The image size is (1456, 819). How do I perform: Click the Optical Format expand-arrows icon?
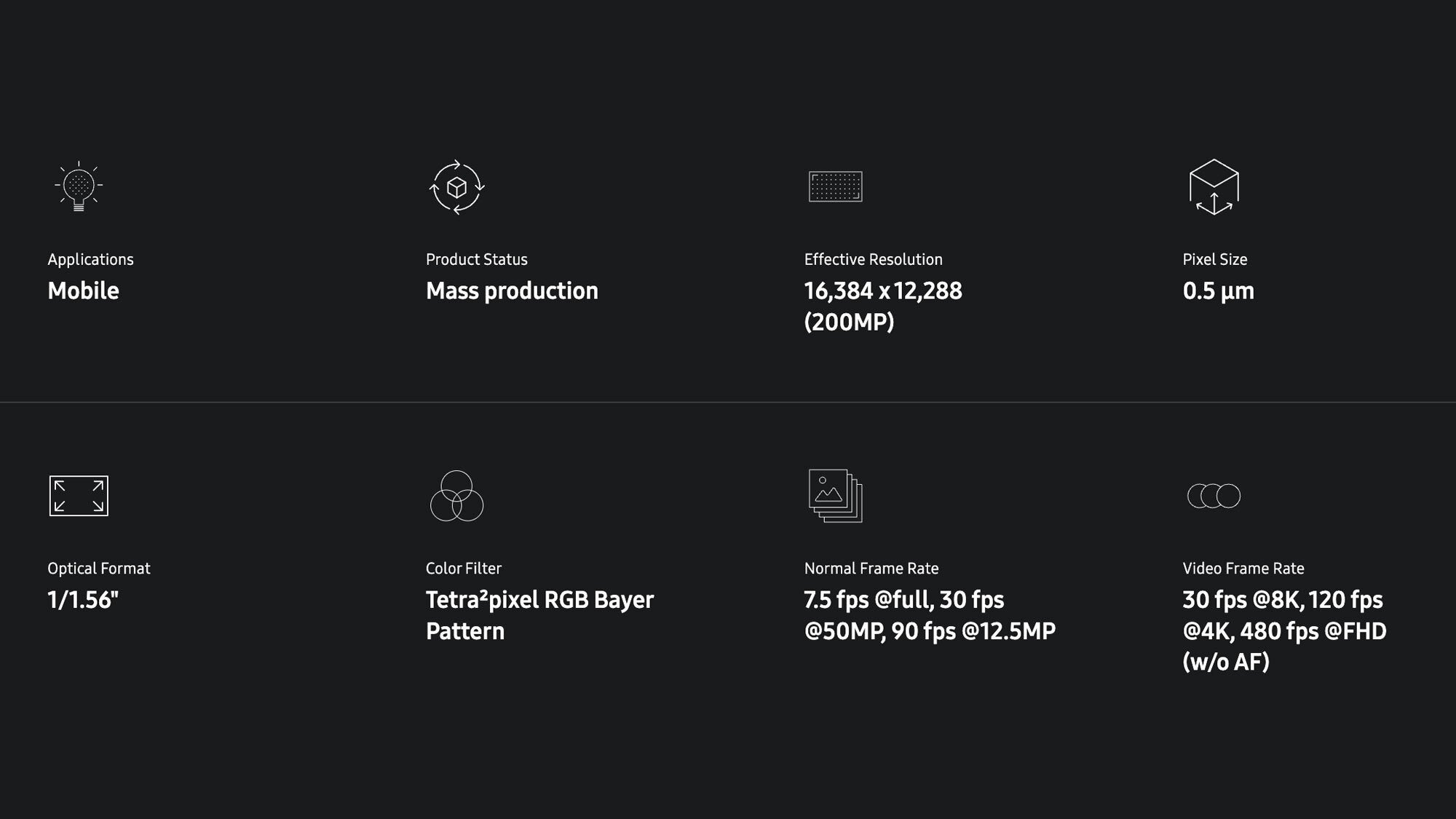(x=79, y=496)
